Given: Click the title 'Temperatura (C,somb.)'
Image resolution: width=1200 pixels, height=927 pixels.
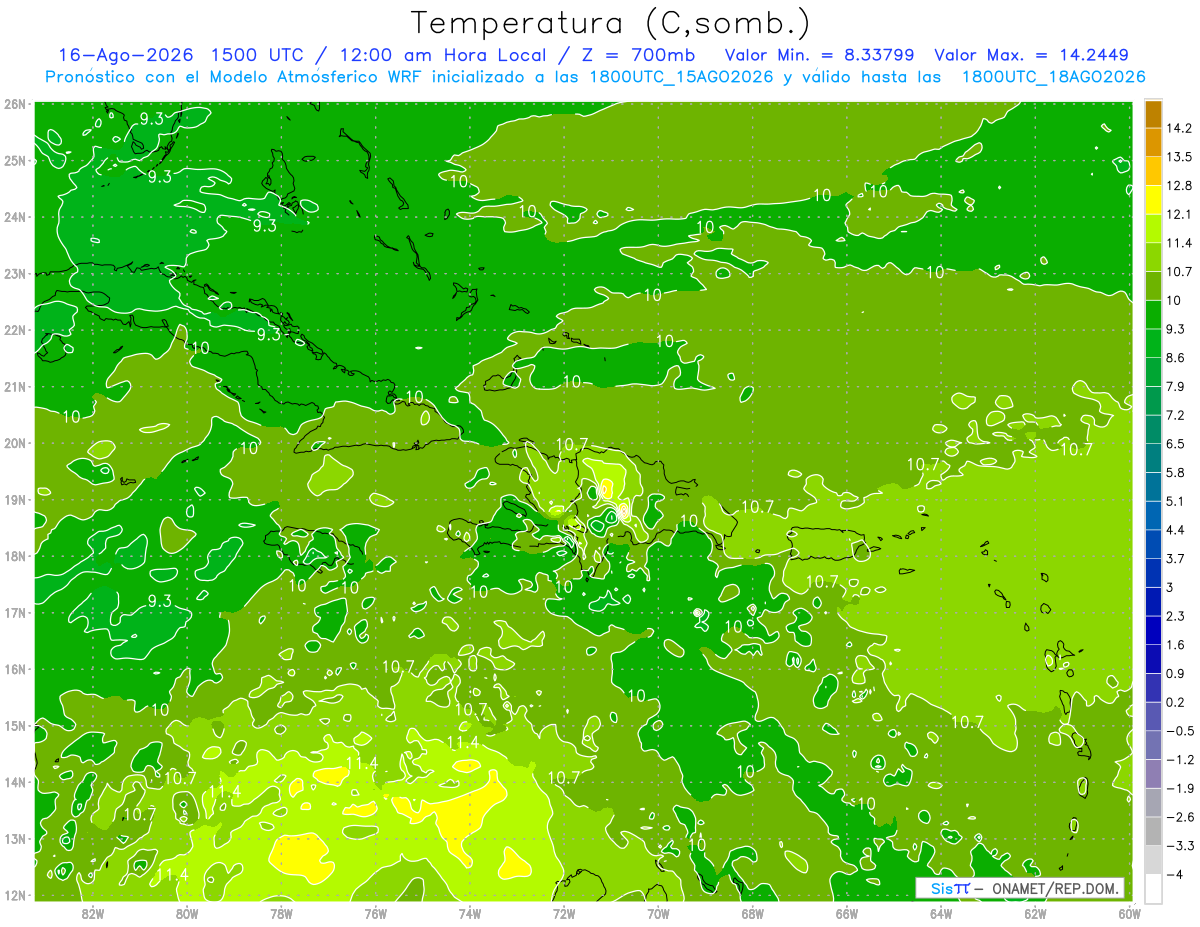Looking at the screenshot, I should point(611,24).
